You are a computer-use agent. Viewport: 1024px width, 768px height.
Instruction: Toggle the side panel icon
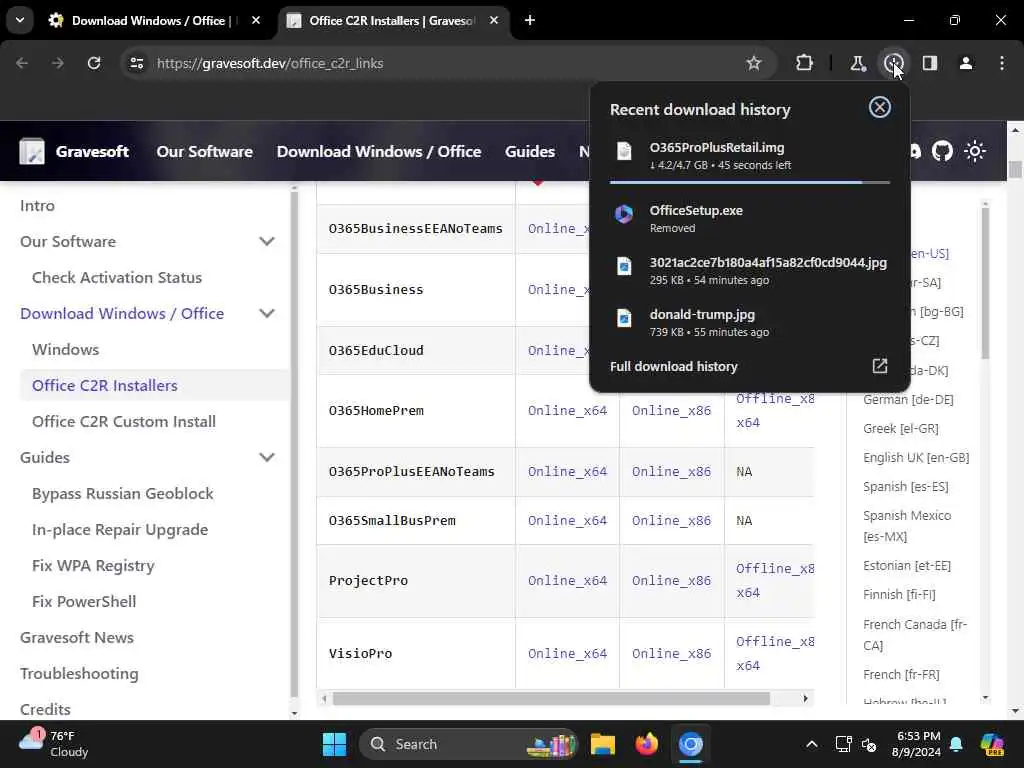click(929, 63)
